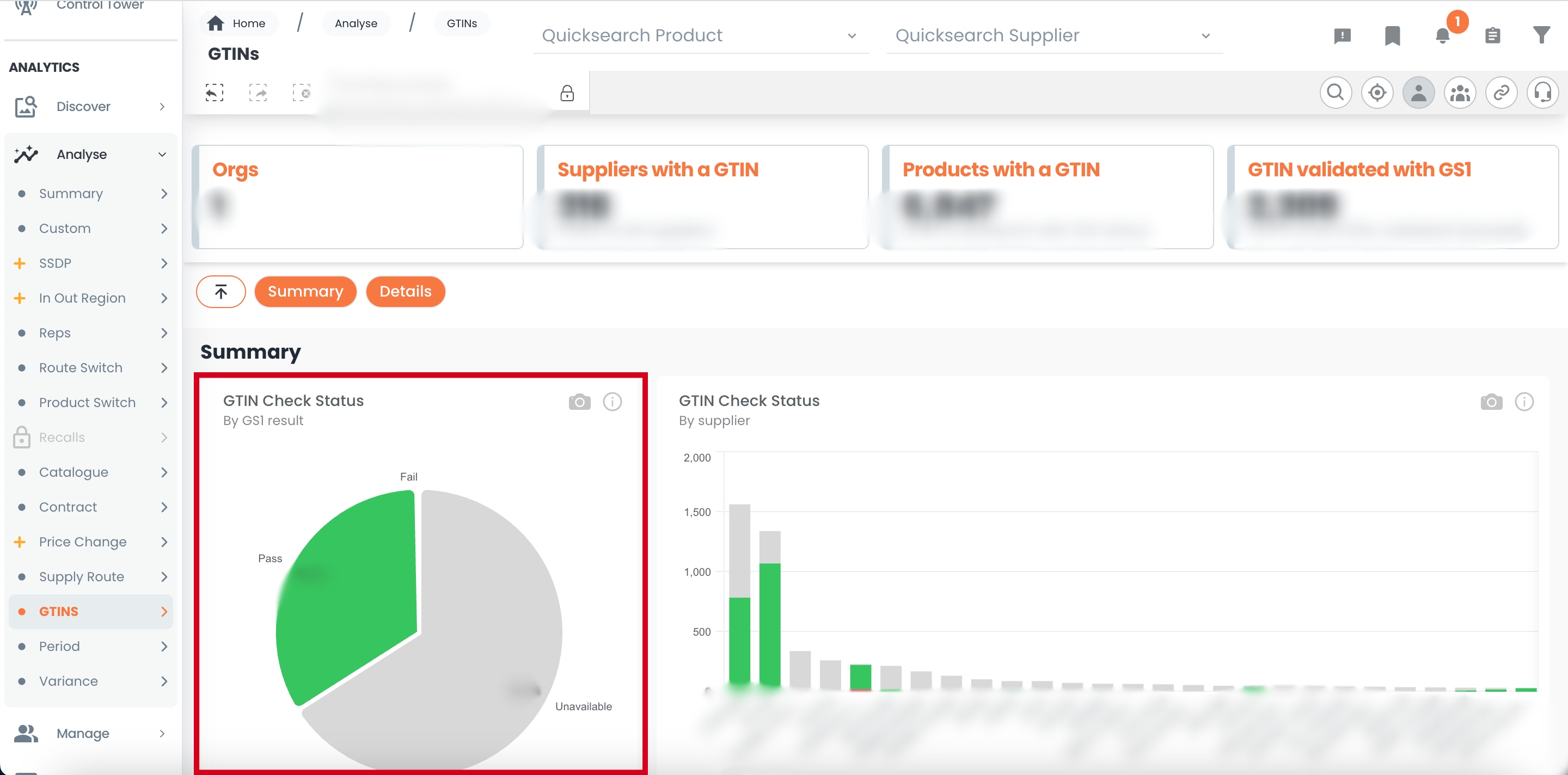Click the Recalls lock icon
The width and height of the screenshot is (1568, 775).
pyautogui.click(x=21, y=438)
